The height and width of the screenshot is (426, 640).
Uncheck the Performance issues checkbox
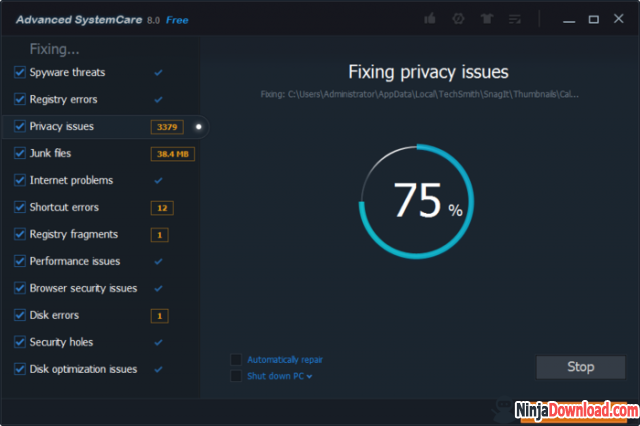click(20, 261)
